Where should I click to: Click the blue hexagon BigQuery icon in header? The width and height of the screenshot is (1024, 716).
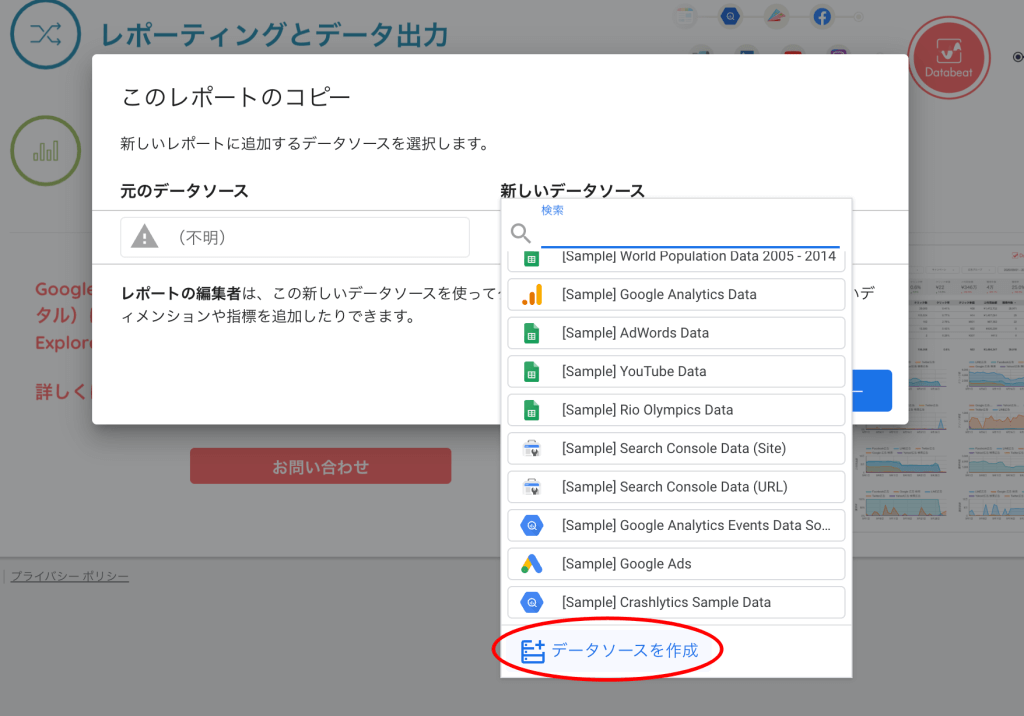point(730,16)
